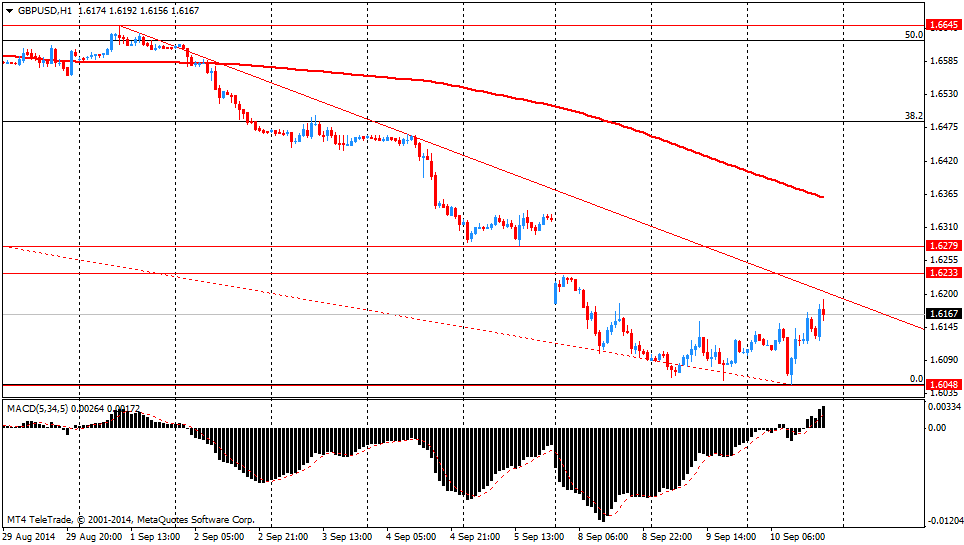Select the red 1.6279 price level label
The image size is (964, 545).
[943, 246]
